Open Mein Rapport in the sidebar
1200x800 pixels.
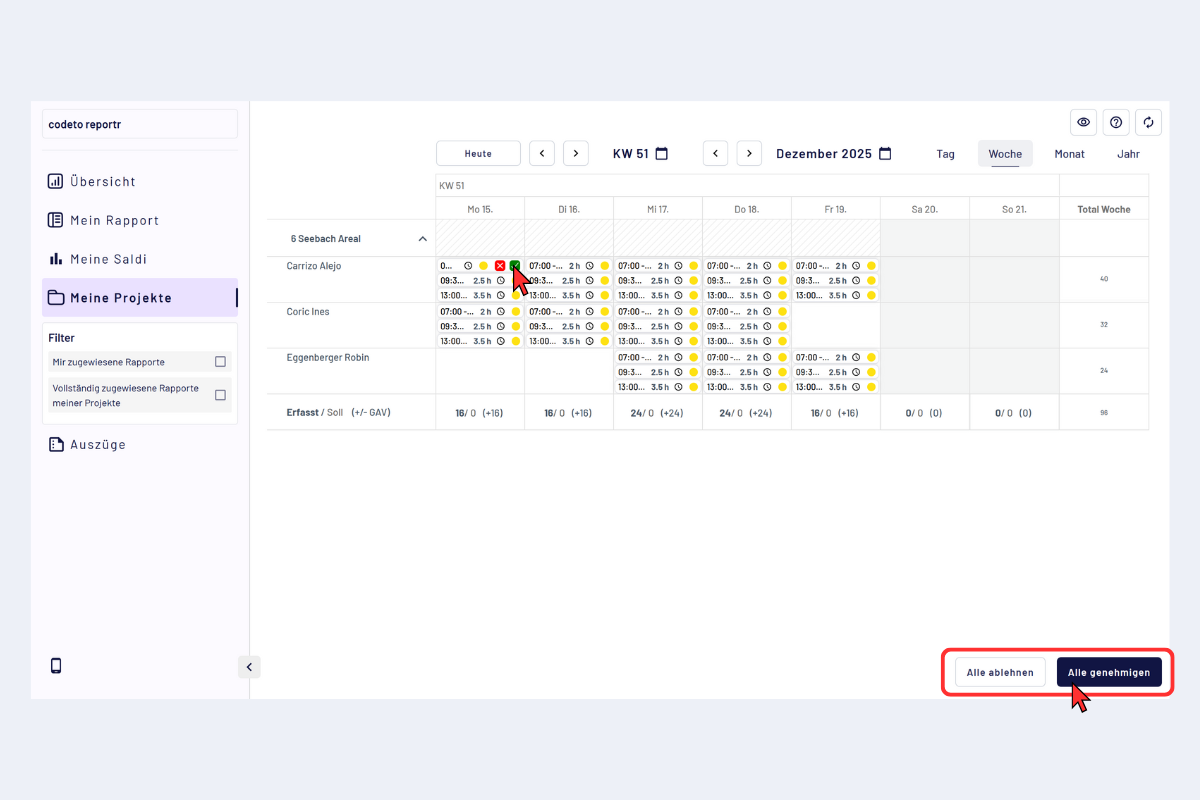[114, 220]
